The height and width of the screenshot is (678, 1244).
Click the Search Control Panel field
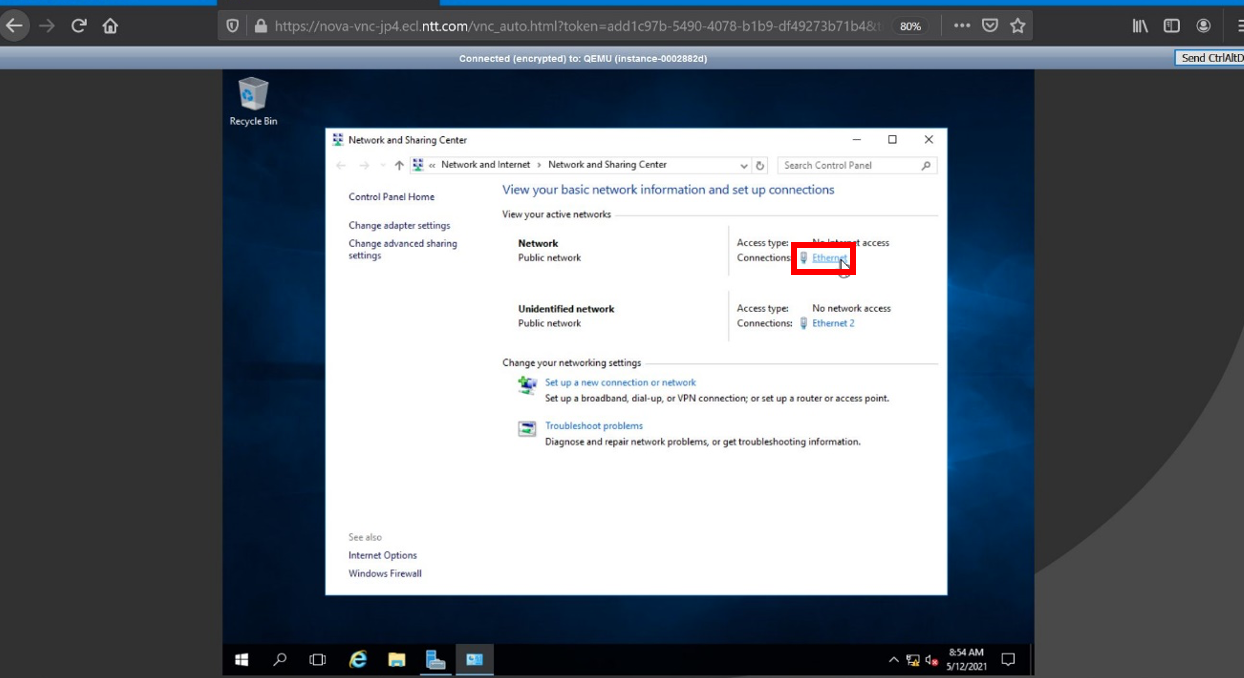(850, 166)
